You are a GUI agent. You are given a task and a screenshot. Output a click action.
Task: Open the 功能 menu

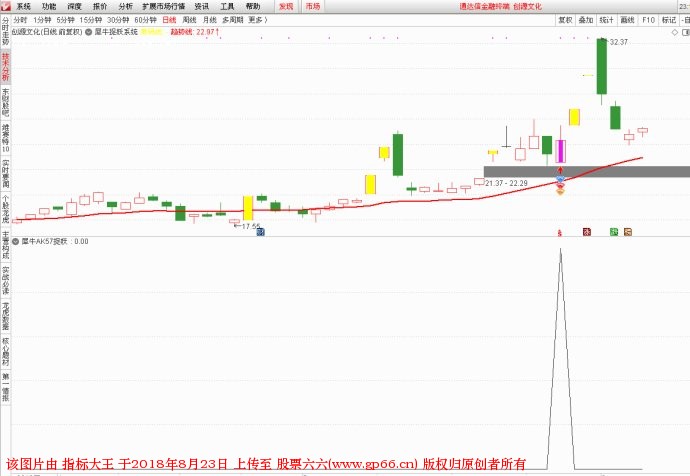49,7
